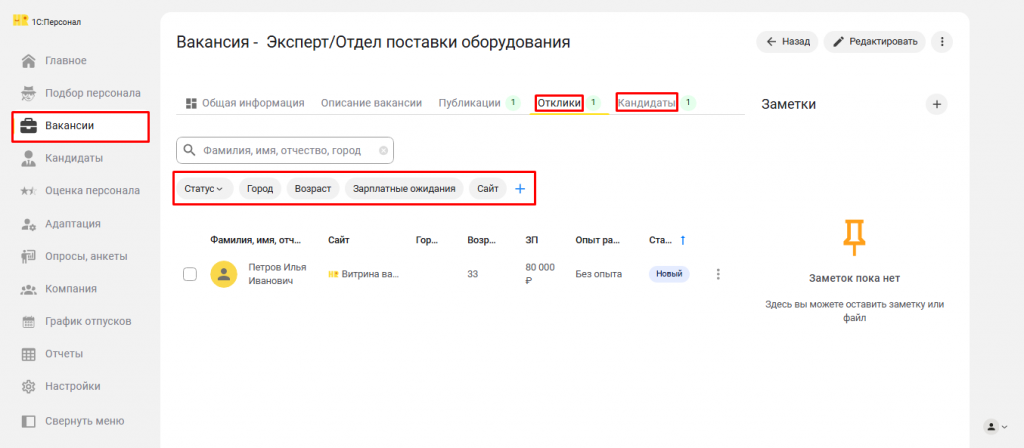Image resolution: width=1024 pixels, height=448 pixels.
Task: Open the Зарплатные ожидания filter
Action: point(404,189)
